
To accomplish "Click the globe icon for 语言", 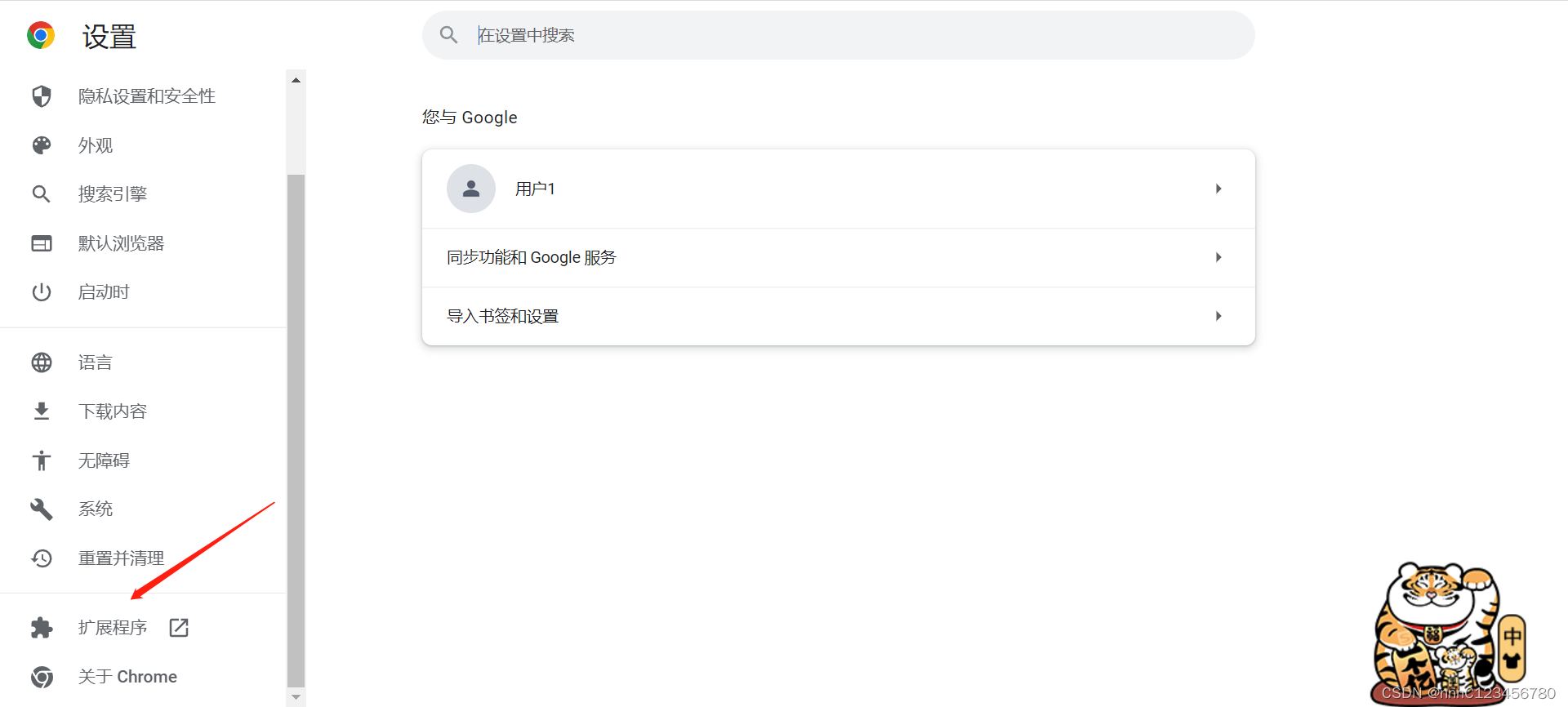I will (42, 362).
